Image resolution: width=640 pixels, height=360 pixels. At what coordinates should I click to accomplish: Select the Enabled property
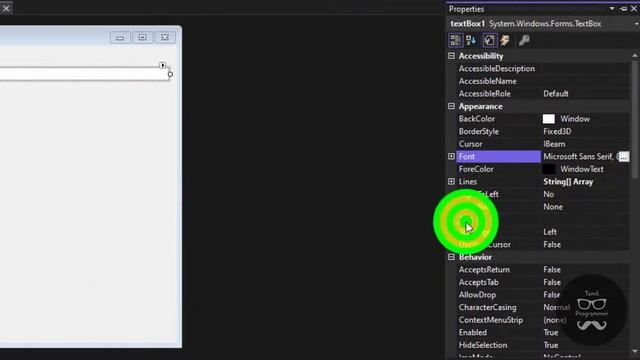pos(473,333)
